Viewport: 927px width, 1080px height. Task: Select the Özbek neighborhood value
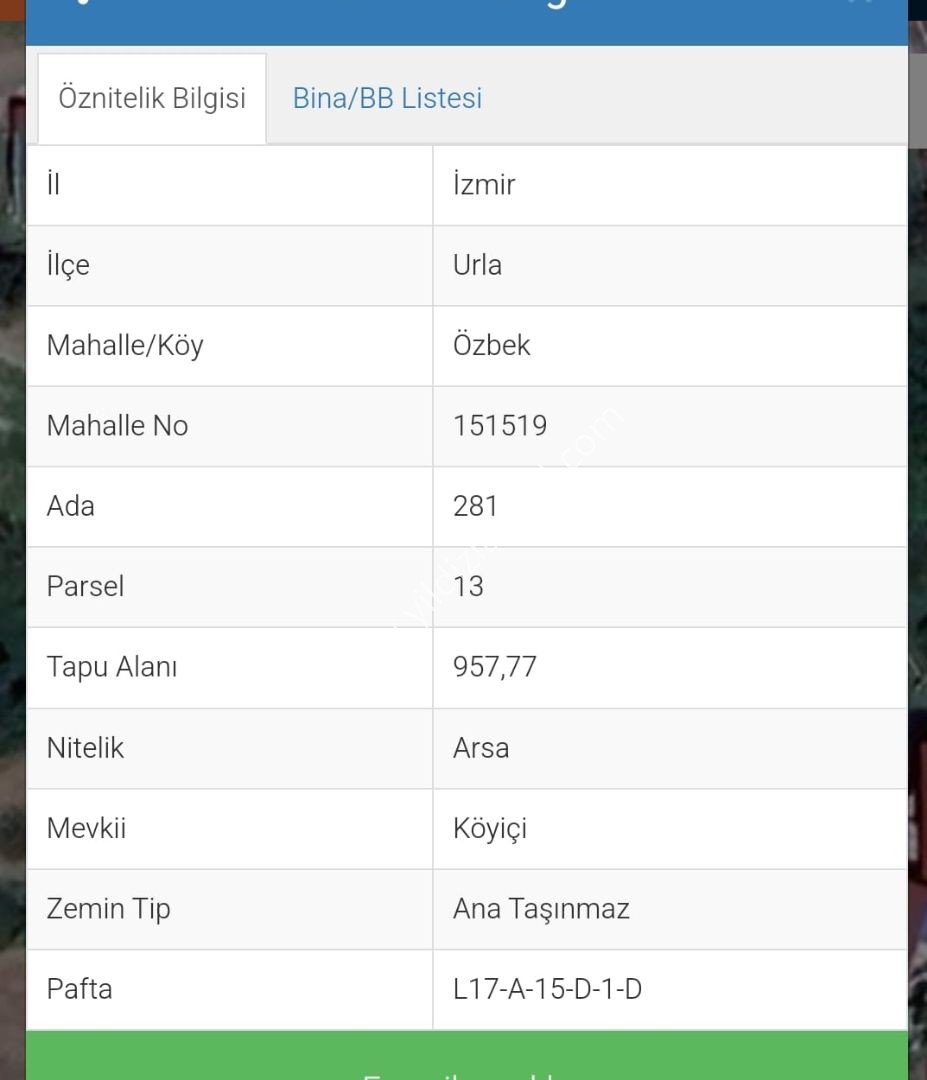tap(491, 346)
